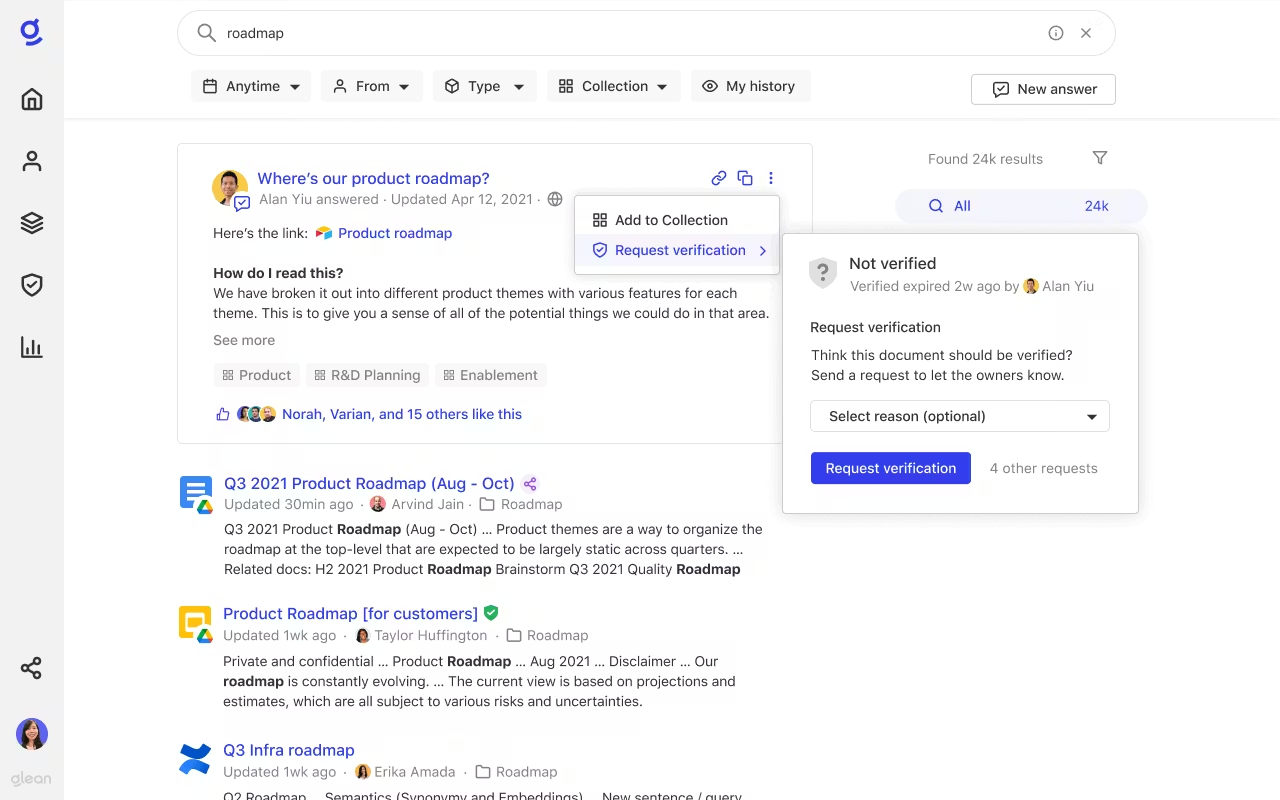Open Analytics via the bar chart icon

tap(31, 347)
